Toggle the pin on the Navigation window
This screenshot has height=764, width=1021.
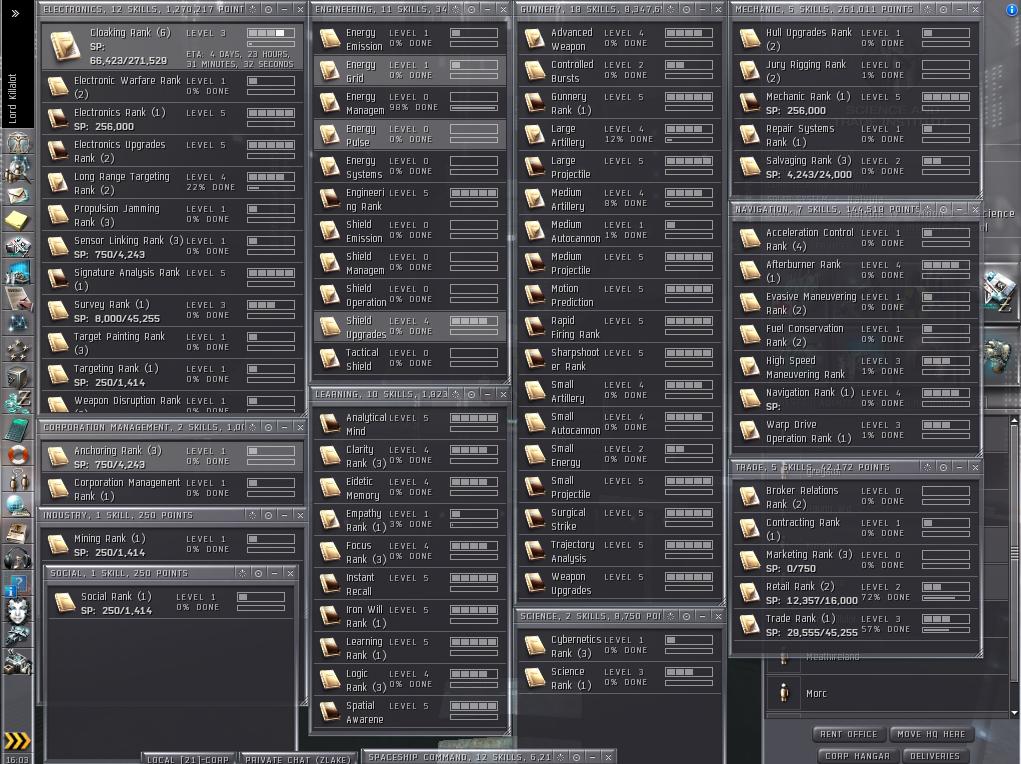pos(944,209)
